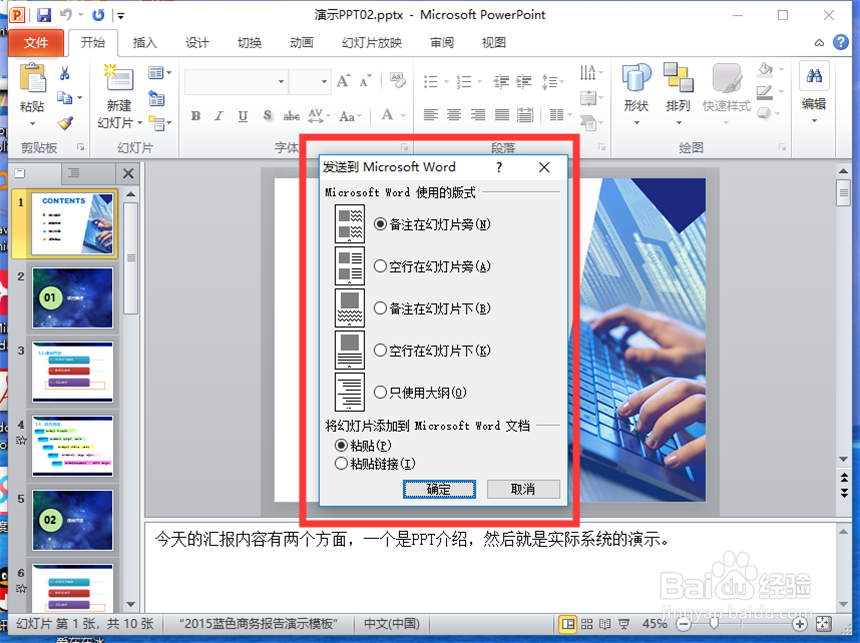Switch to Reading view in status bar
The width and height of the screenshot is (860, 643).
click(605, 624)
